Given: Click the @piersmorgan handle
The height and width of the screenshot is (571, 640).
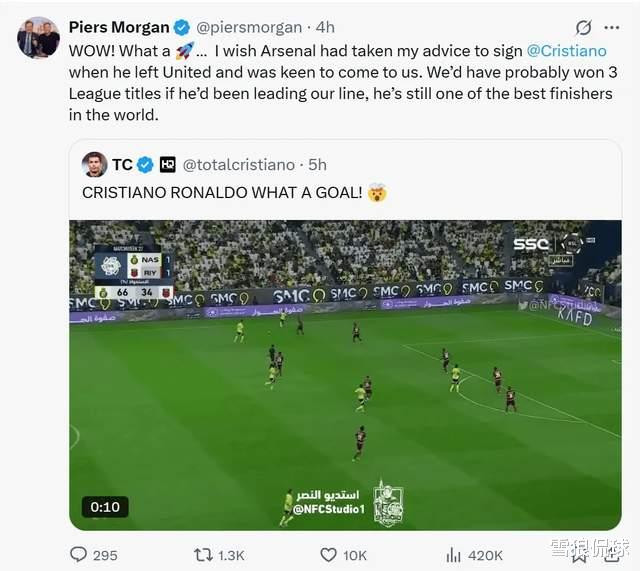Looking at the screenshot, I should [249, 27].
